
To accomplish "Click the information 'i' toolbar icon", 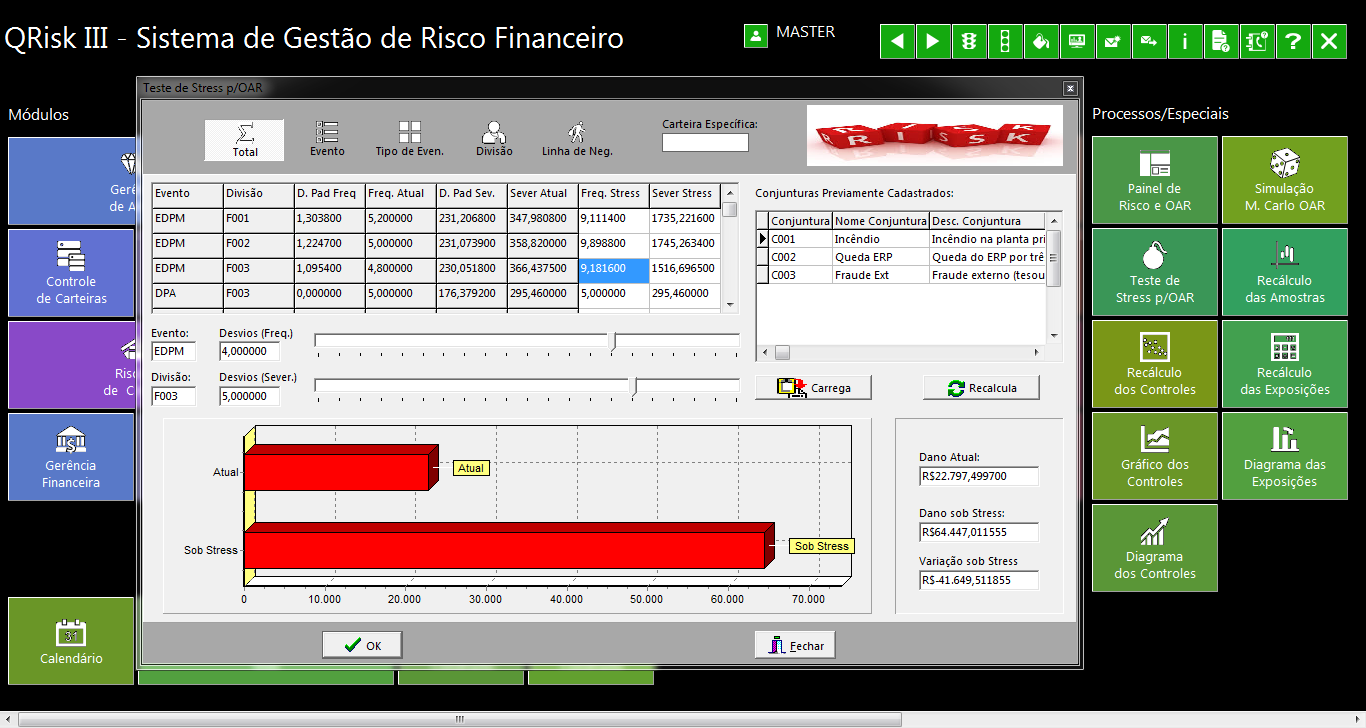I will [x=1185, y=41].
